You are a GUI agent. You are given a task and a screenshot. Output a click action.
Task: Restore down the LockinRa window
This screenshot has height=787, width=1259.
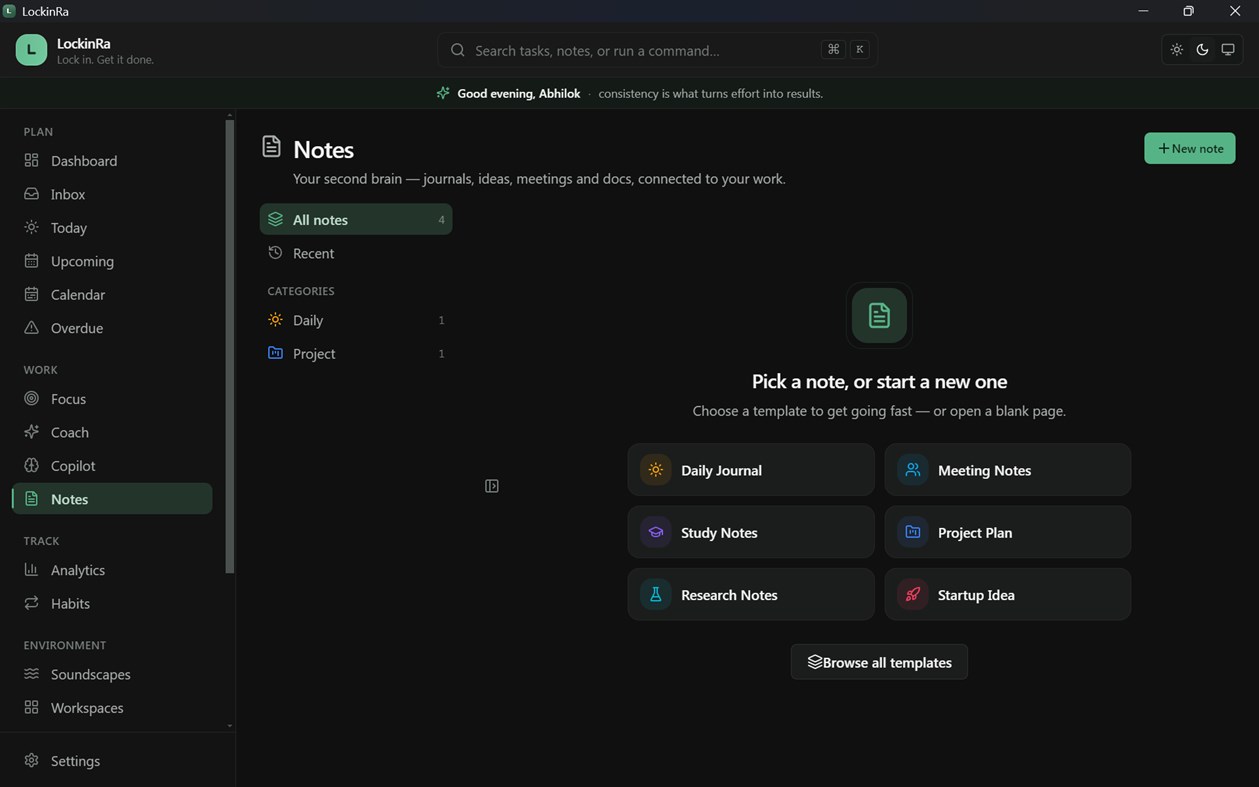click(x=1188, y=11)
